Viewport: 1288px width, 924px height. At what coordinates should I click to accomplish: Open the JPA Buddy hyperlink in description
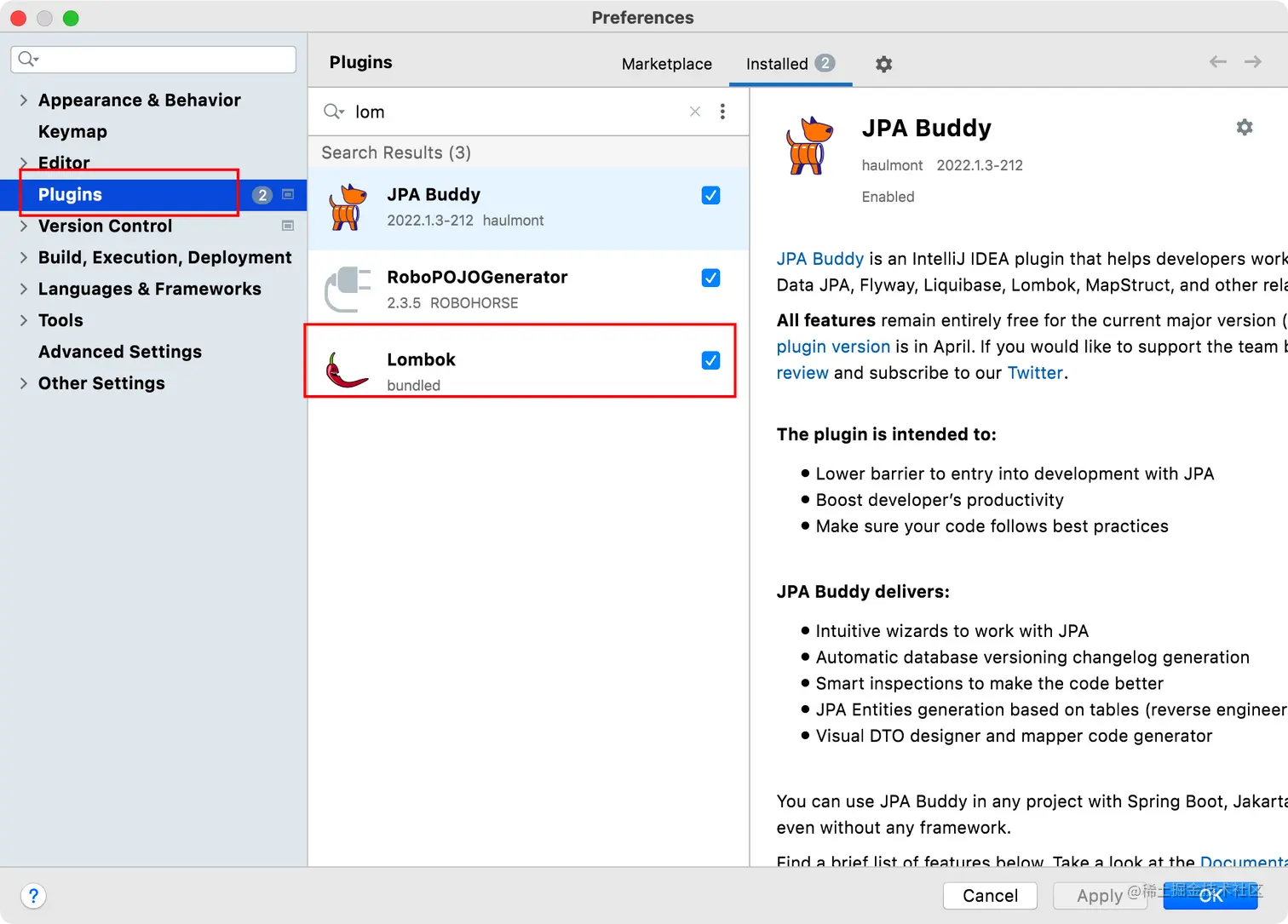pyautogui.click(x=819, y=259)
